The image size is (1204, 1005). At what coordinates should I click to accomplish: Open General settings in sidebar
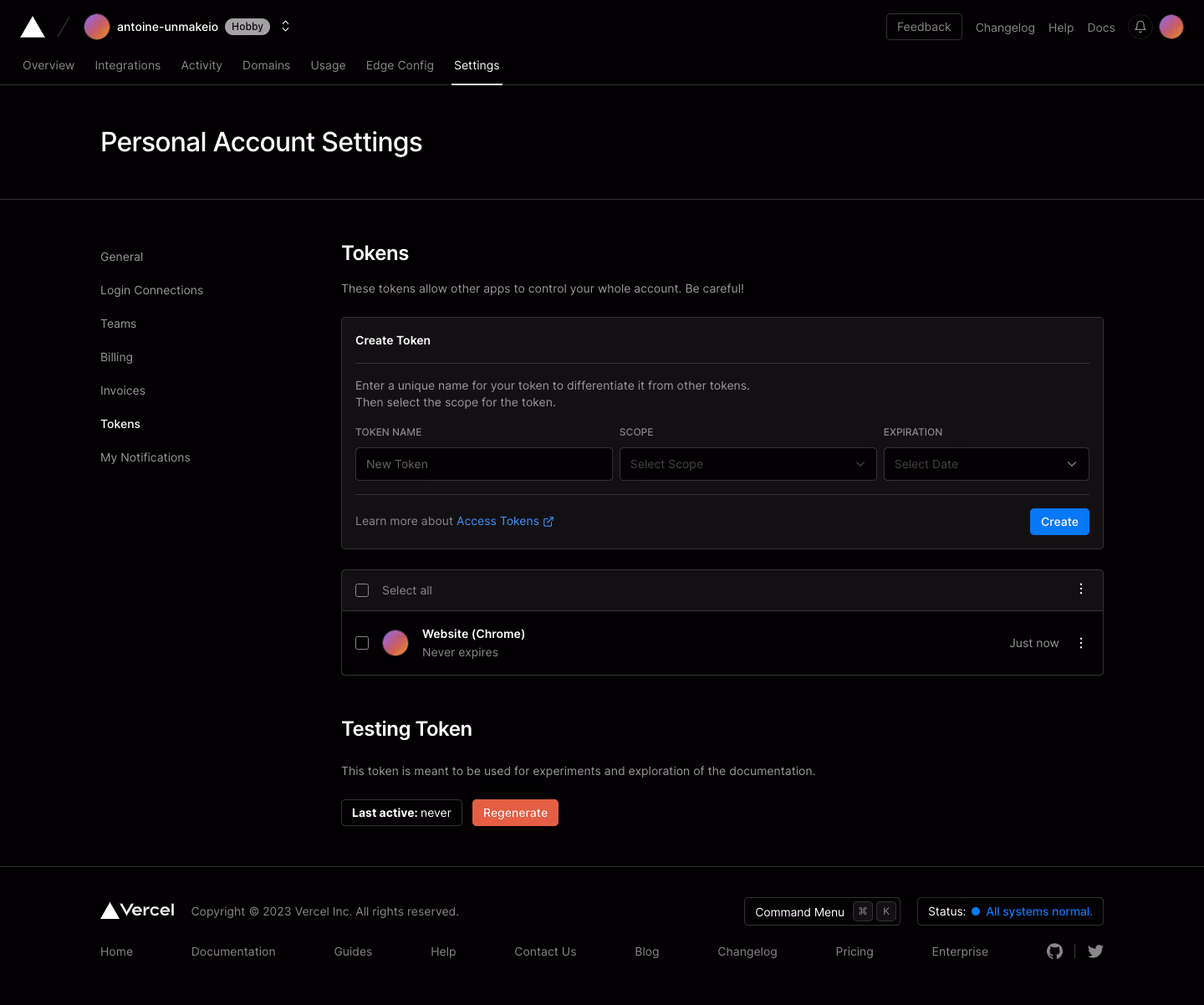pyautogui.click(x=122, y=257)
